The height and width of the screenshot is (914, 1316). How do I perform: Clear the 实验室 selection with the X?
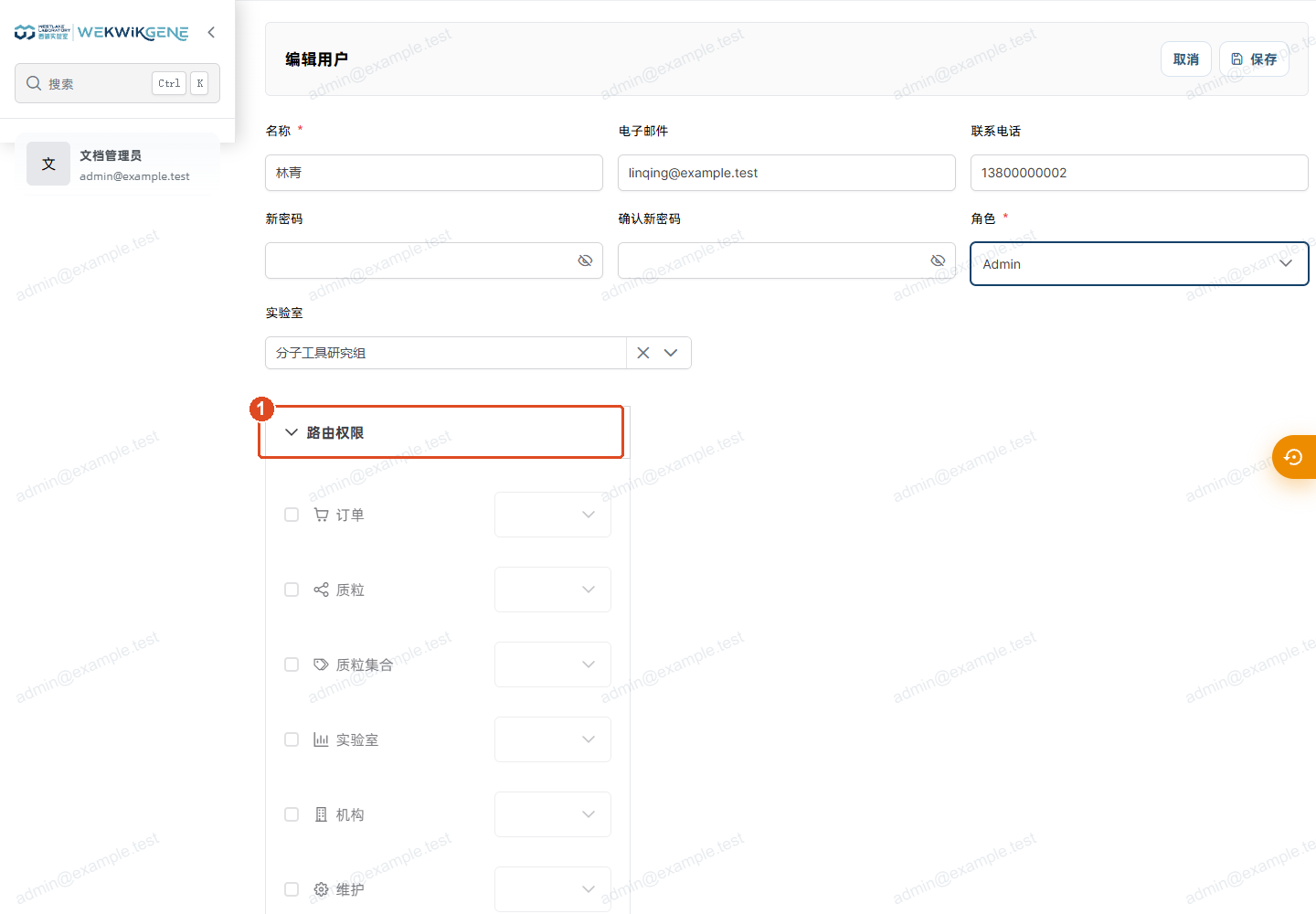pos(643,353)
